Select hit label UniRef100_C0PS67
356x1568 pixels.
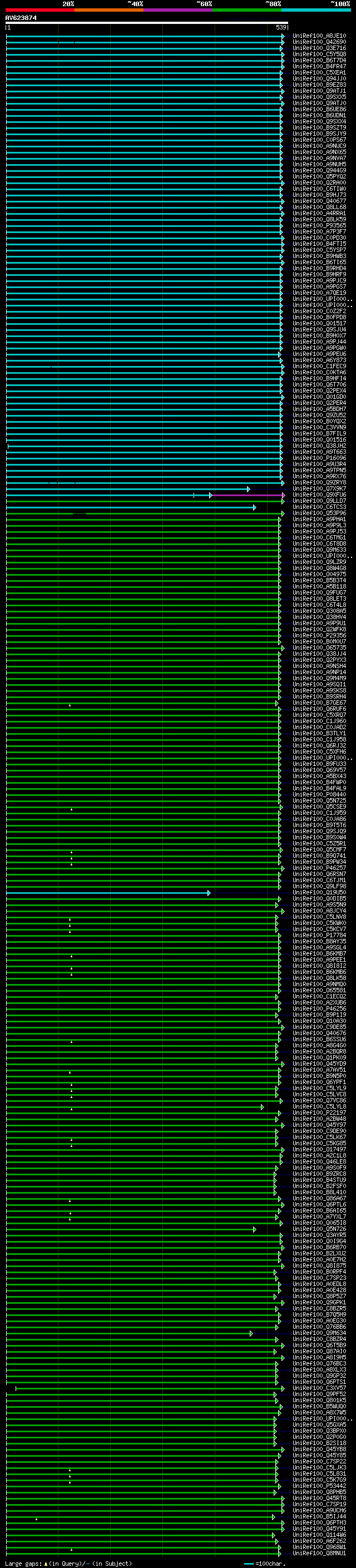[x=319, y=140]
